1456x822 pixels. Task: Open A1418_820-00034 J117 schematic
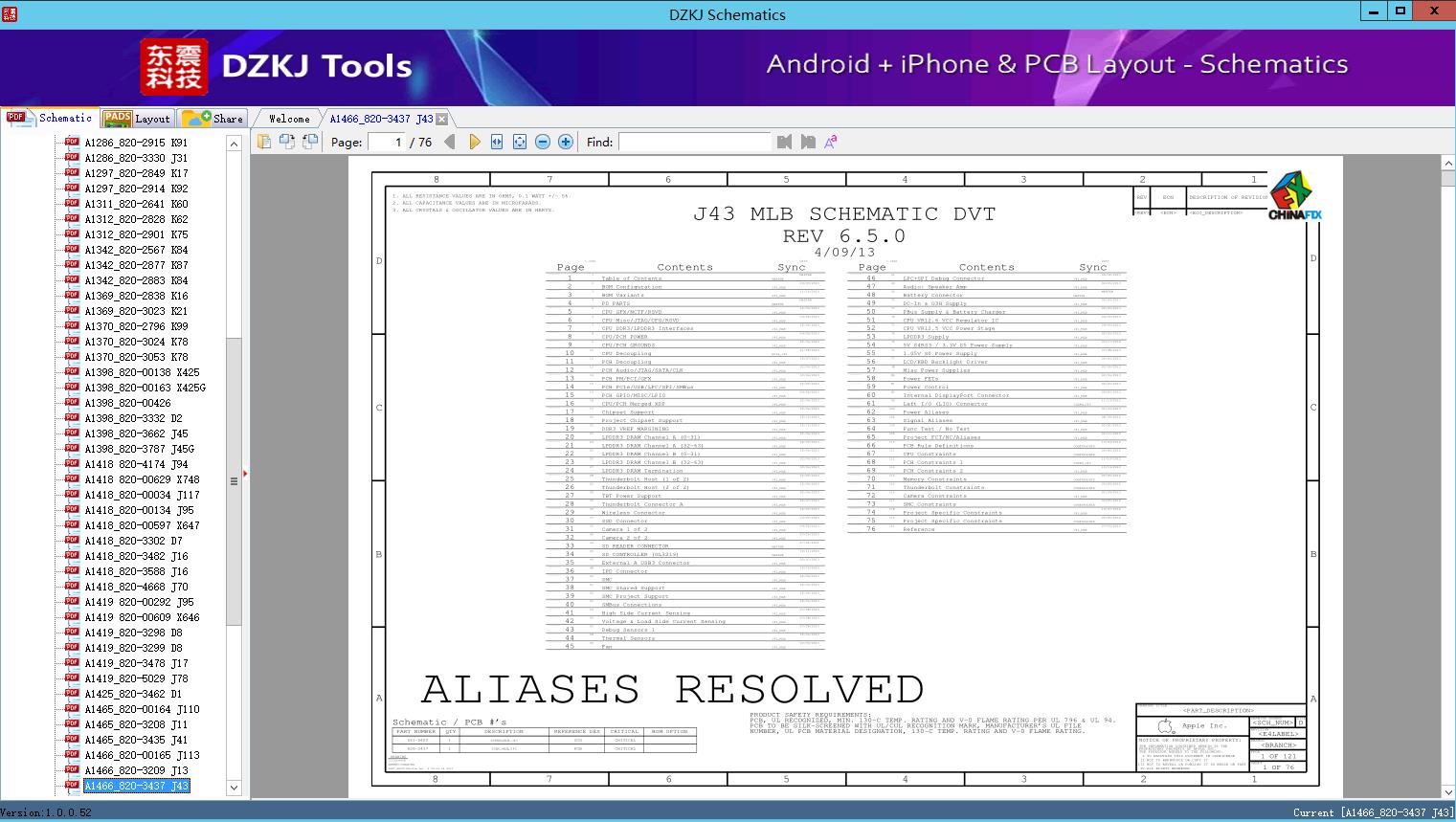point(142,495)
